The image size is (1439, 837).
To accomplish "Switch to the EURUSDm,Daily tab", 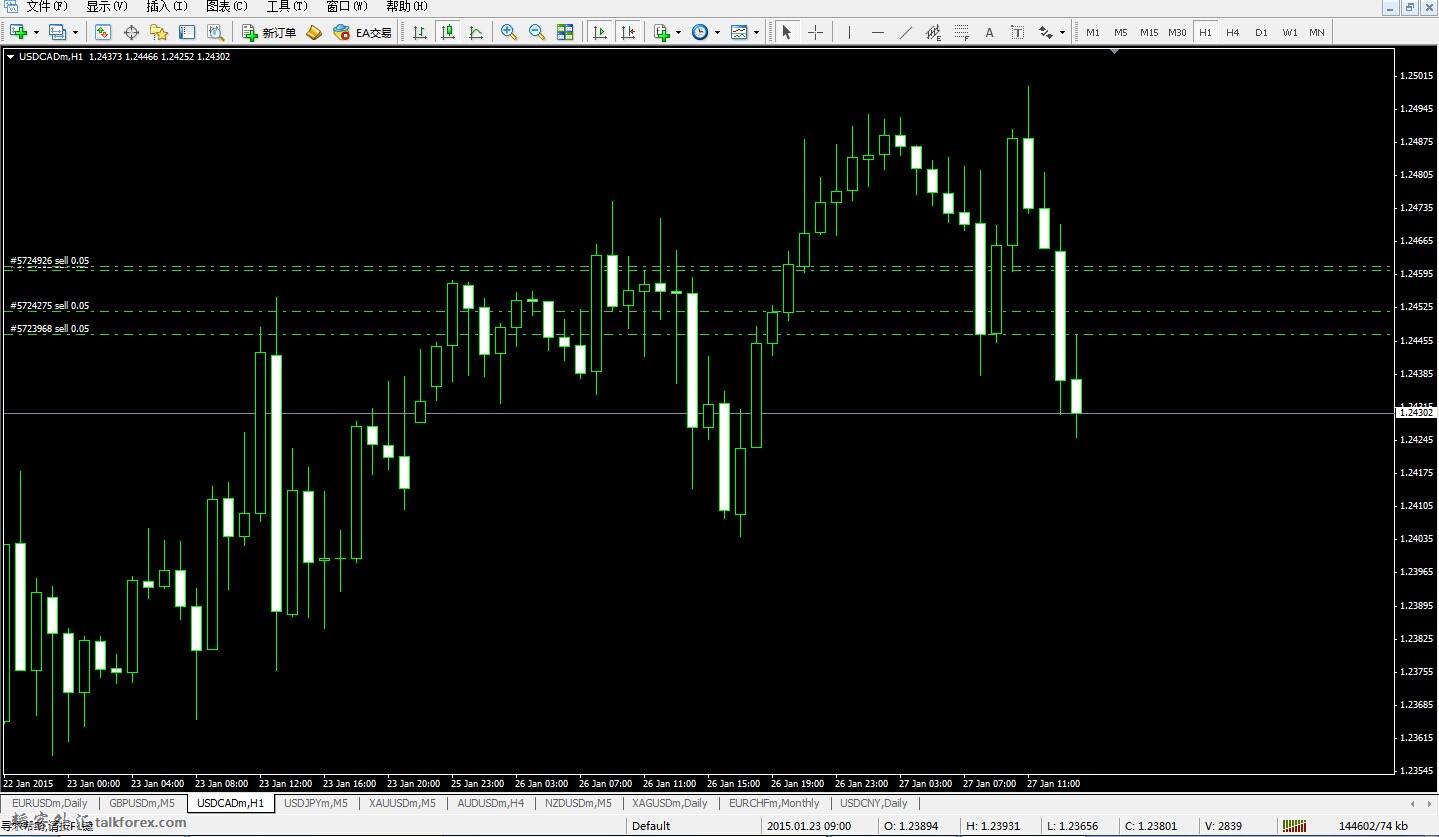I will coord(50,803).
